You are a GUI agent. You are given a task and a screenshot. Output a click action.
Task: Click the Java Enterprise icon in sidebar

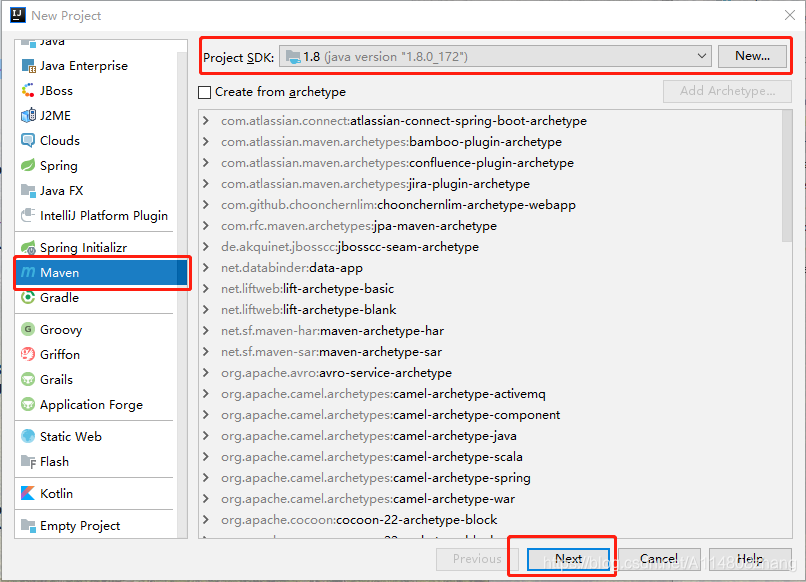coord(28,66)
